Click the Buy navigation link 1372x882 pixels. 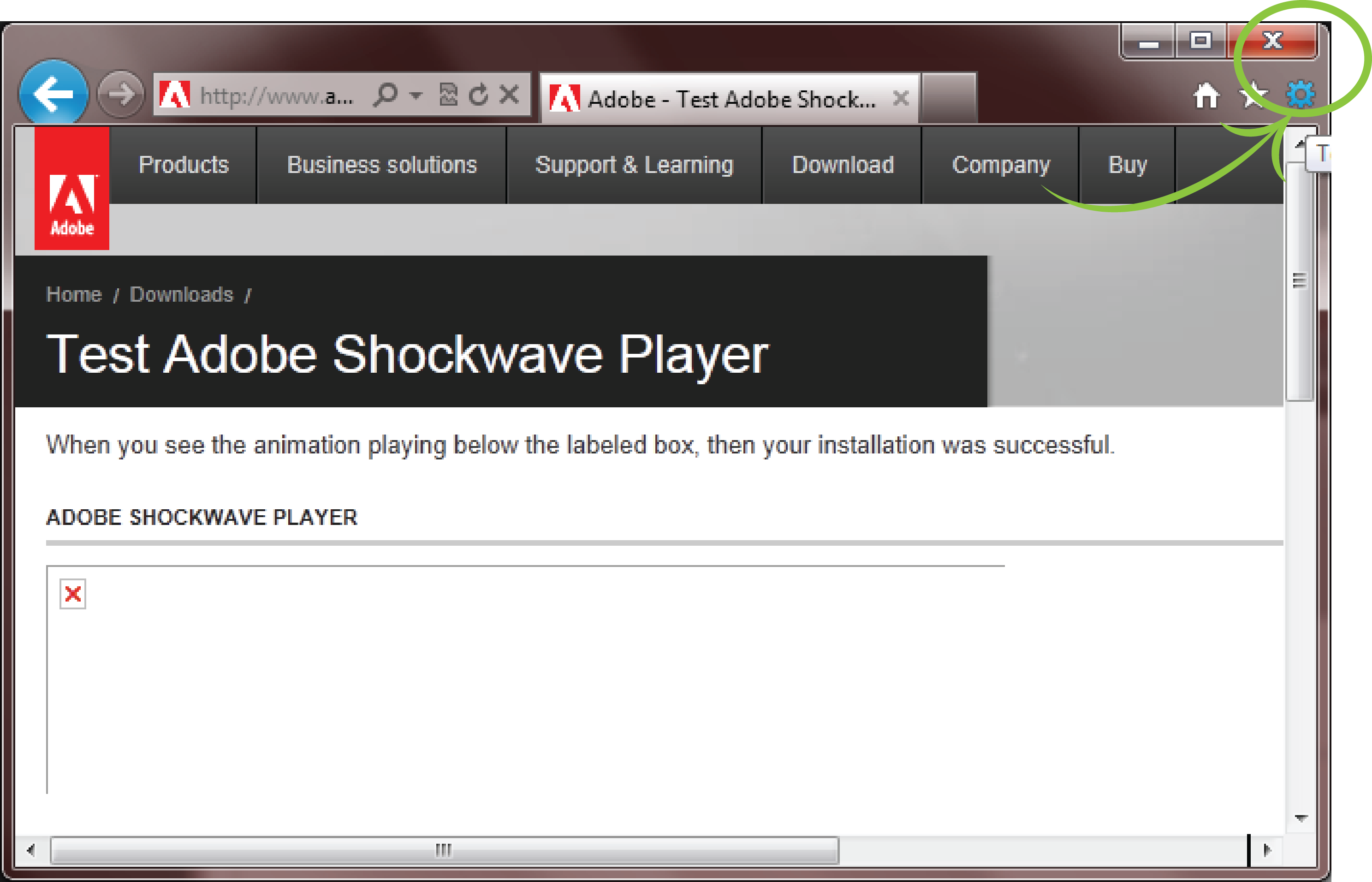[x=1127, y=164]
